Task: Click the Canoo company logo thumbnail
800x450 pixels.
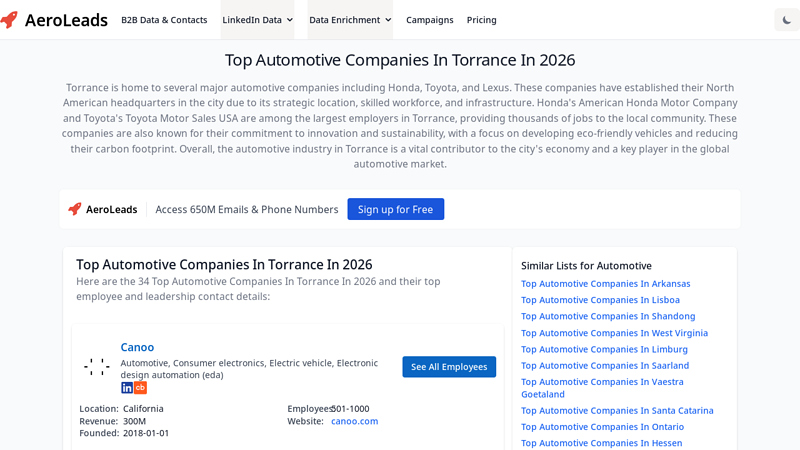Action: coord(97,367)
